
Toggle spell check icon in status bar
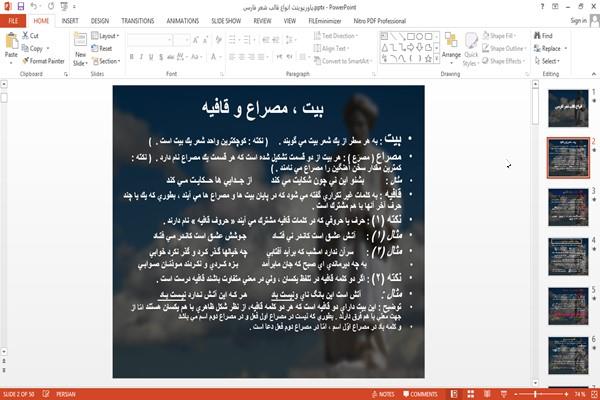pyautogui.click(x=46, y=394)
